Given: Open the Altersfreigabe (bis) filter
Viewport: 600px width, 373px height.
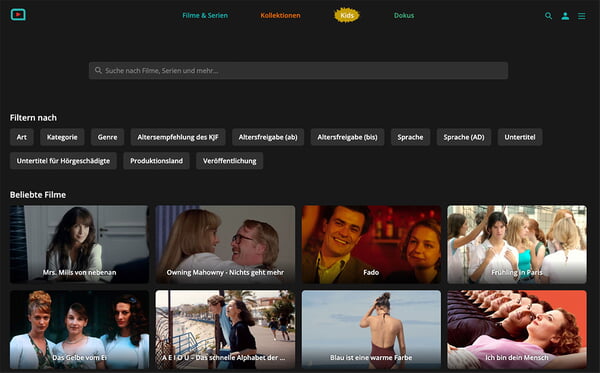Looking at the screenshot, I should [347, 137].
